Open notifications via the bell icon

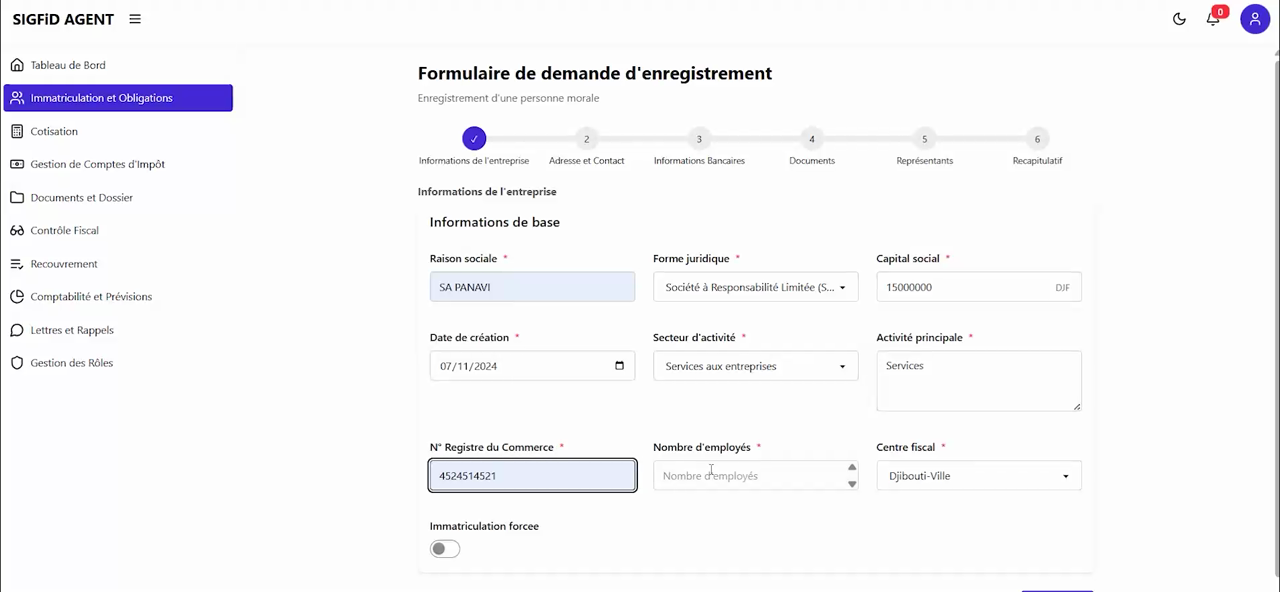coord(1213,19)
